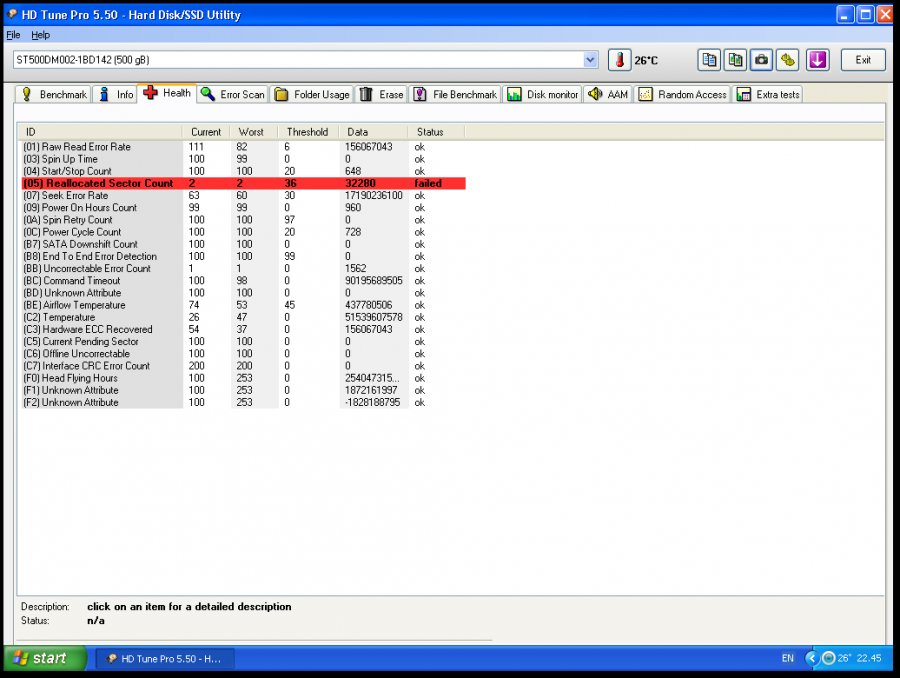Select the Airflow Temperature row
Screen dimensions: 900x678
click(x=243, y=305)
